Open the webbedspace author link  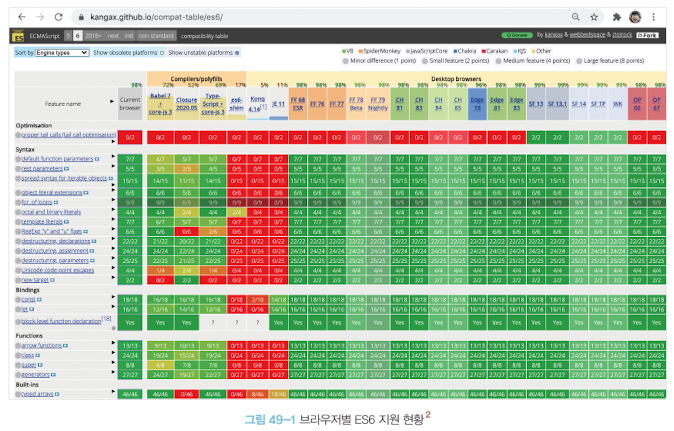[587, 35]
